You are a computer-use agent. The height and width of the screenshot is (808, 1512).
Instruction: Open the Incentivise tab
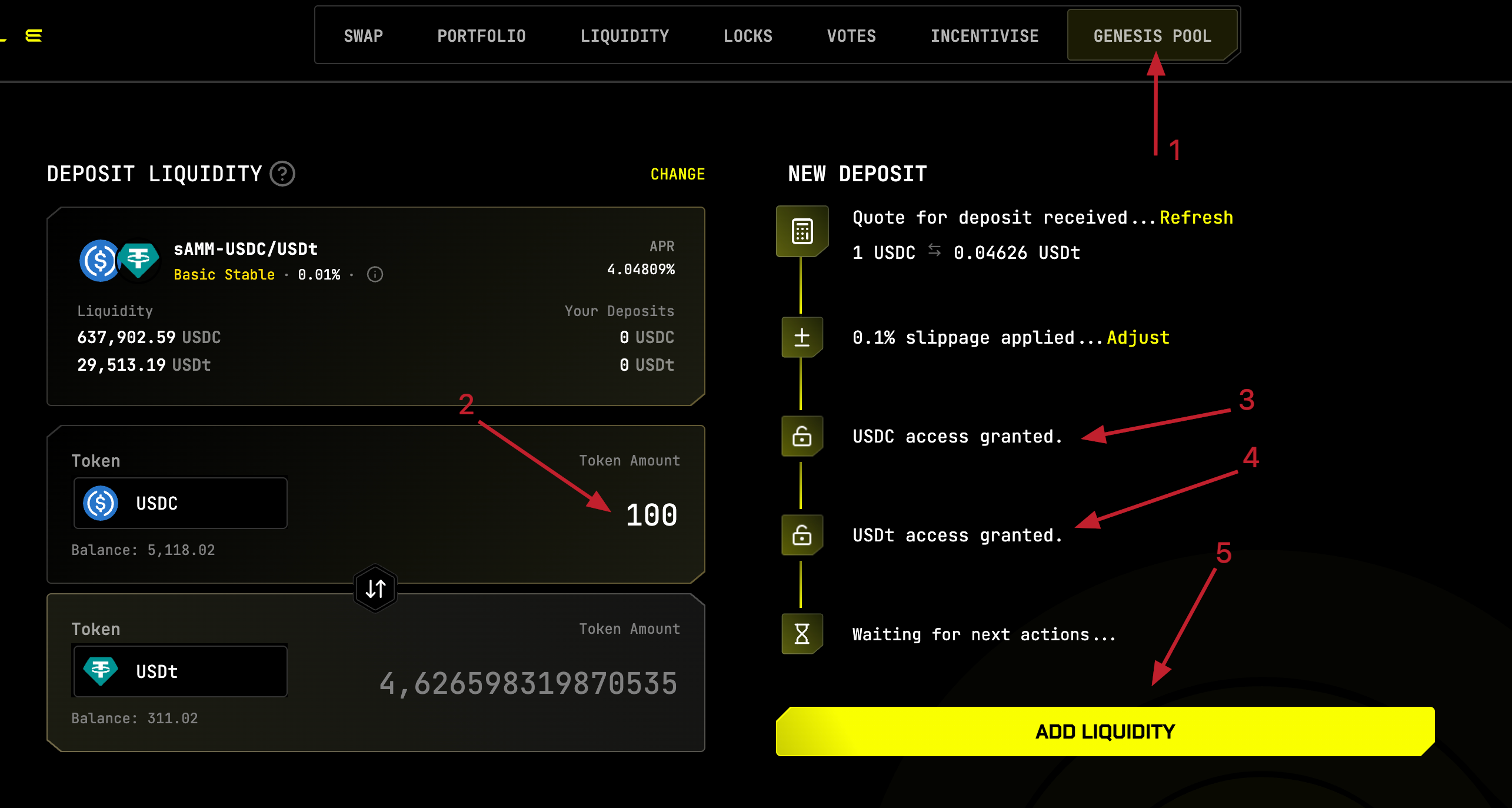[x=984, y=36]
